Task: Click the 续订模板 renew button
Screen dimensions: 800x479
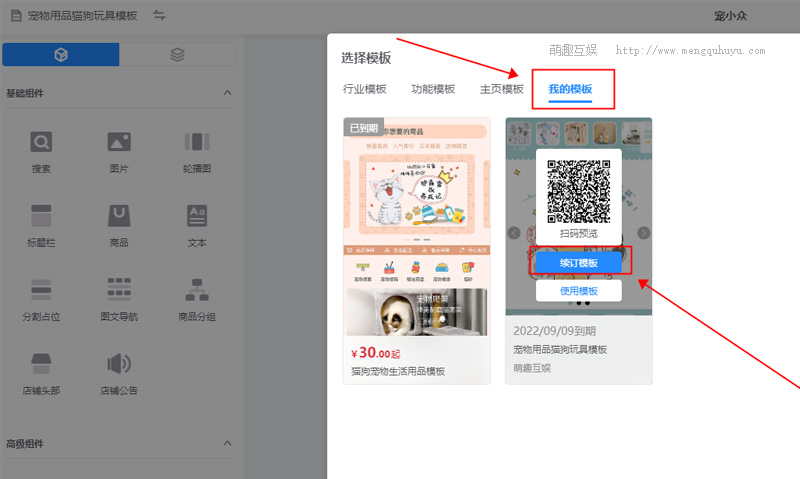Action: (x=579, y=263)
